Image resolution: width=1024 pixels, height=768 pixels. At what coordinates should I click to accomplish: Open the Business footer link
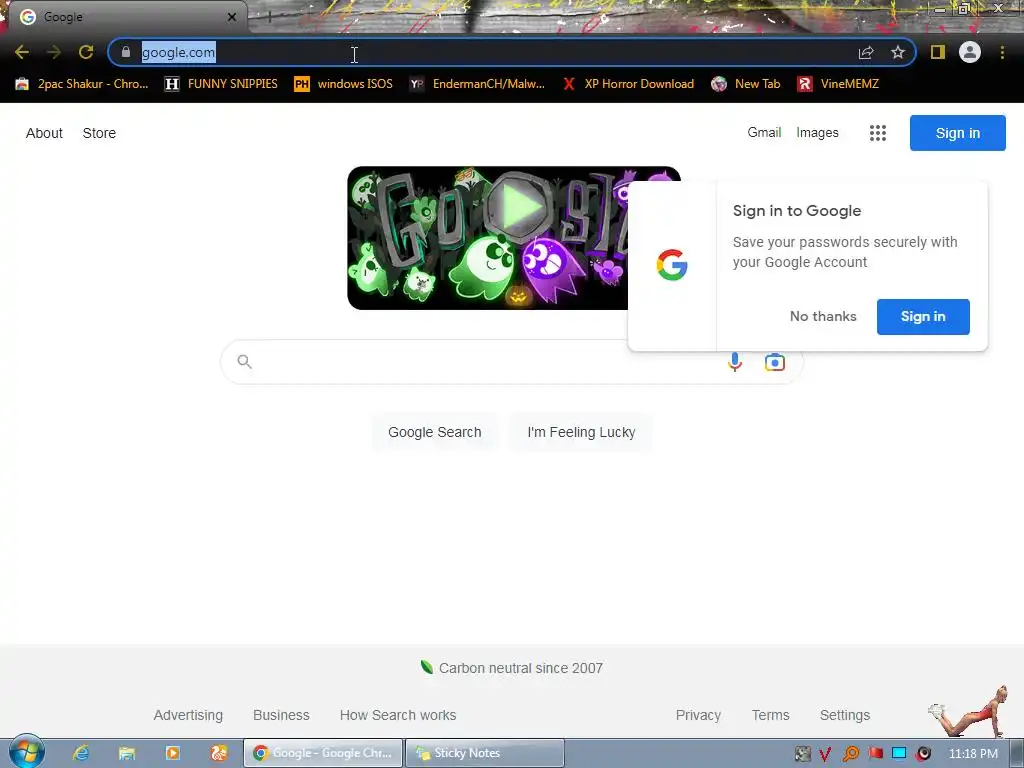click(281, 715)
